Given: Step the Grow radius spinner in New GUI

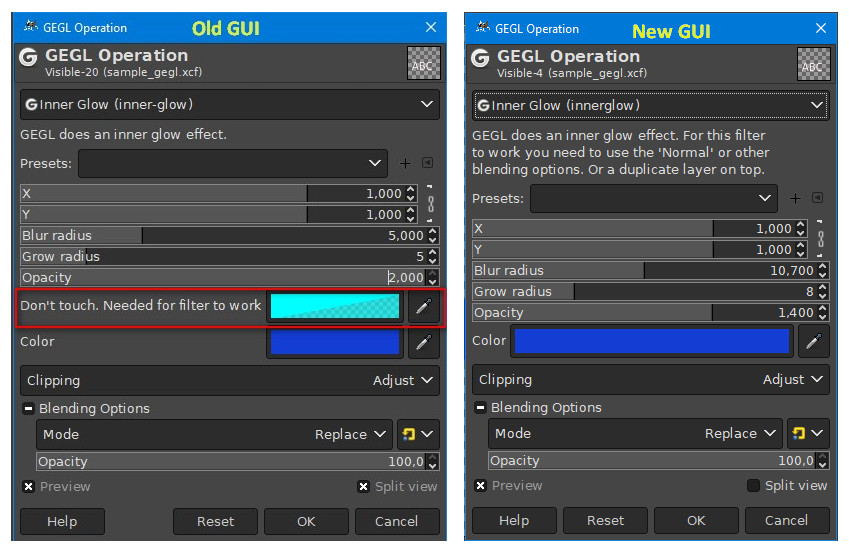Looking at the screenshot, I should [x=823, y=291].
